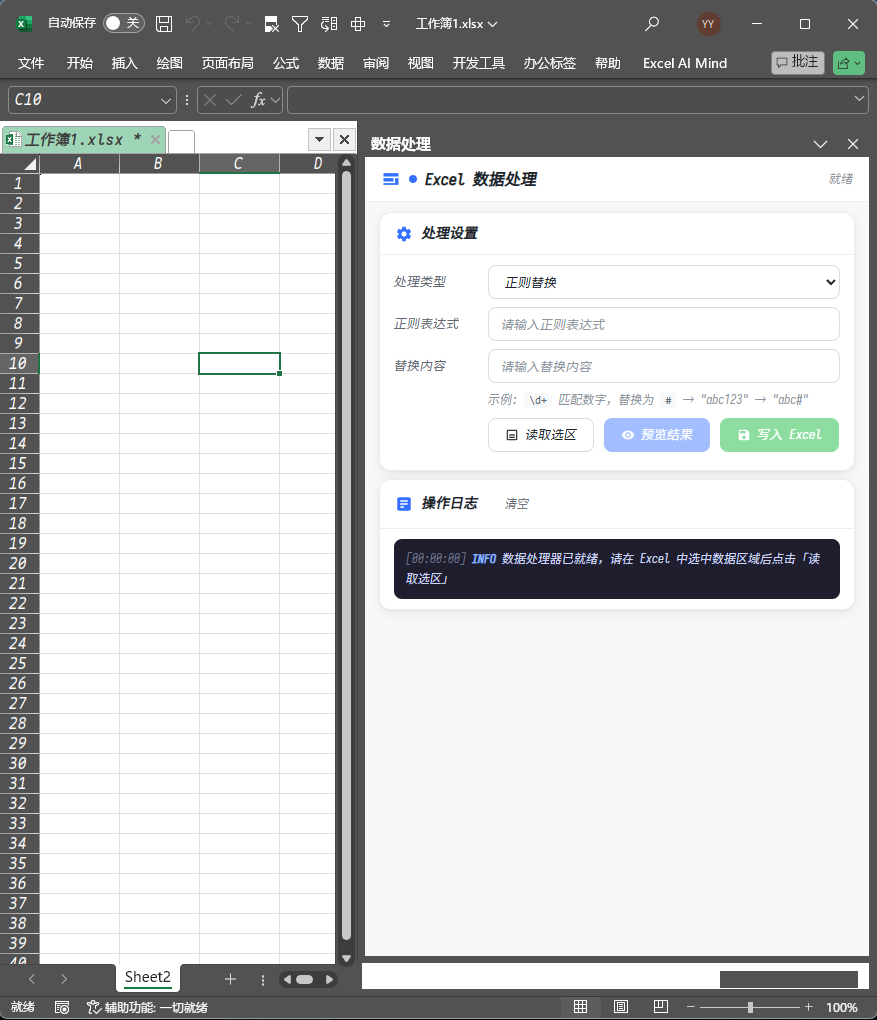Select the Sheet2 sheet tab
The height and width of the screenshot is (1020, 877).
tap(148, 977)
